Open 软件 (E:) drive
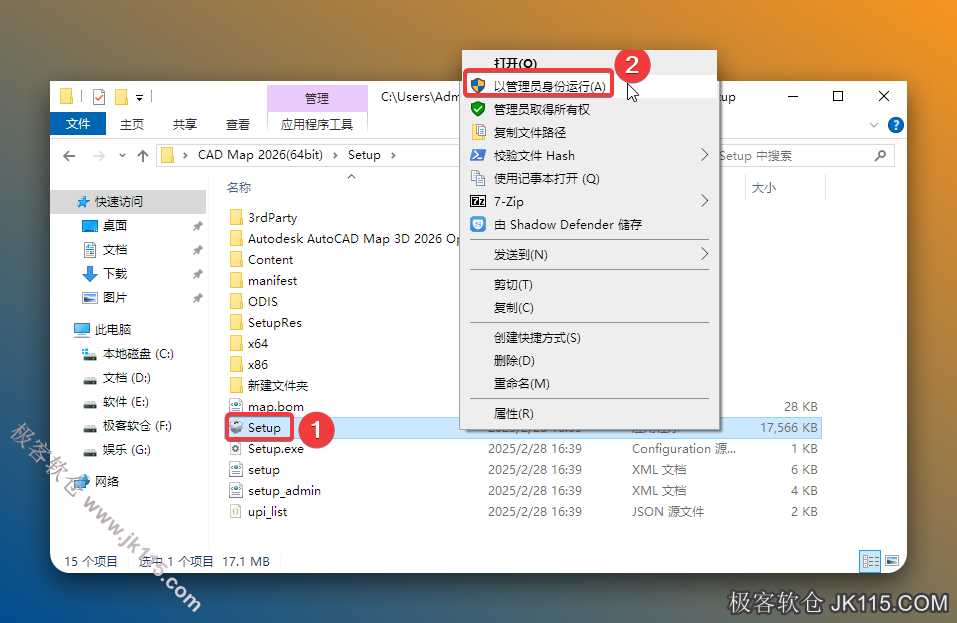 tap(125, 402)
